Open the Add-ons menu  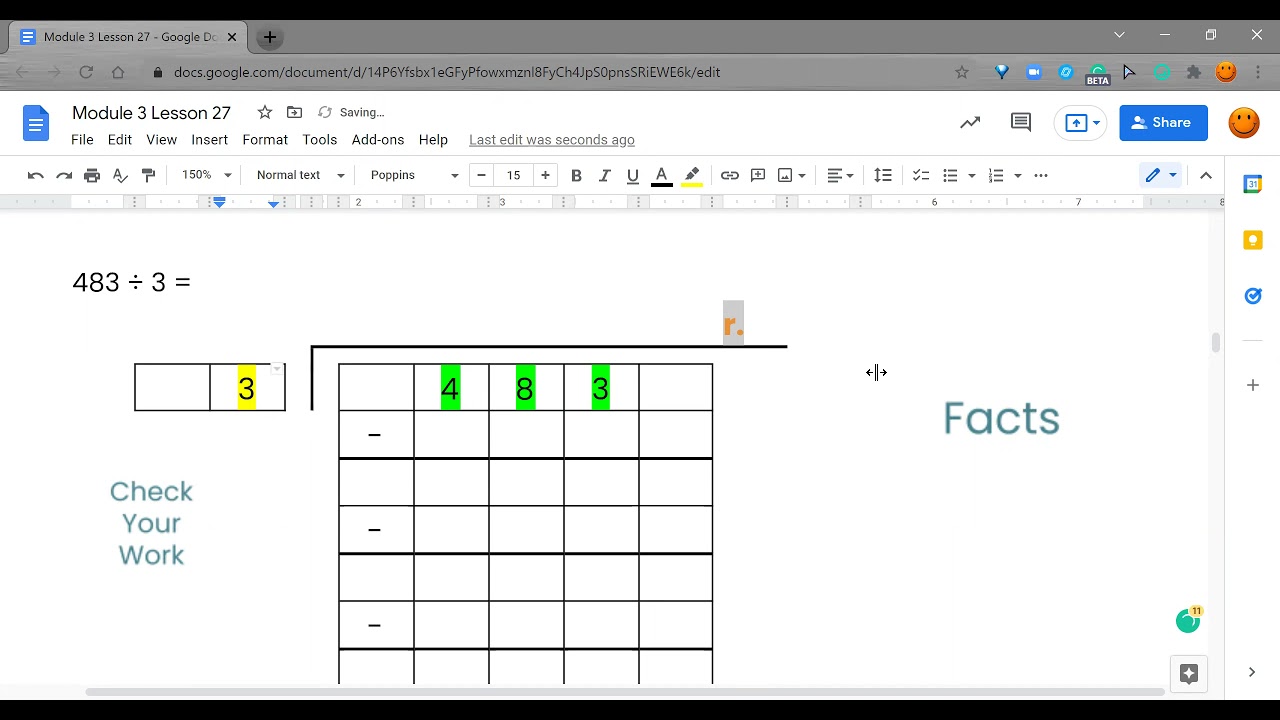[x=378, y=140]
